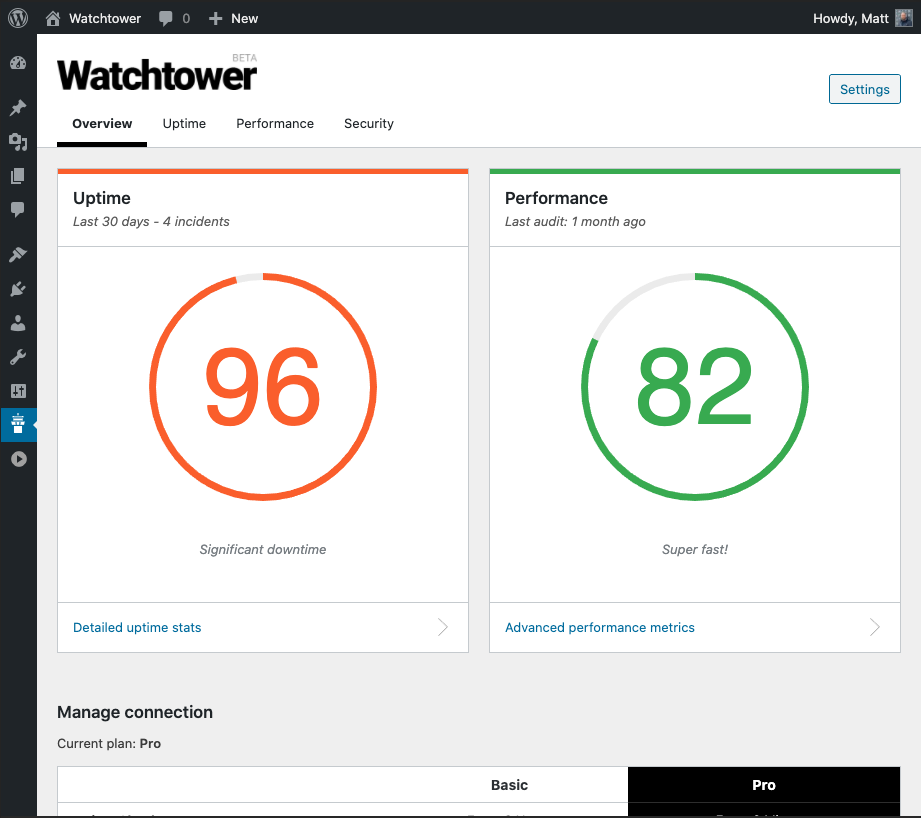The image size is (921, 818).
Task: Switch to the Uptime tab
Action: [x=184, y=123]
